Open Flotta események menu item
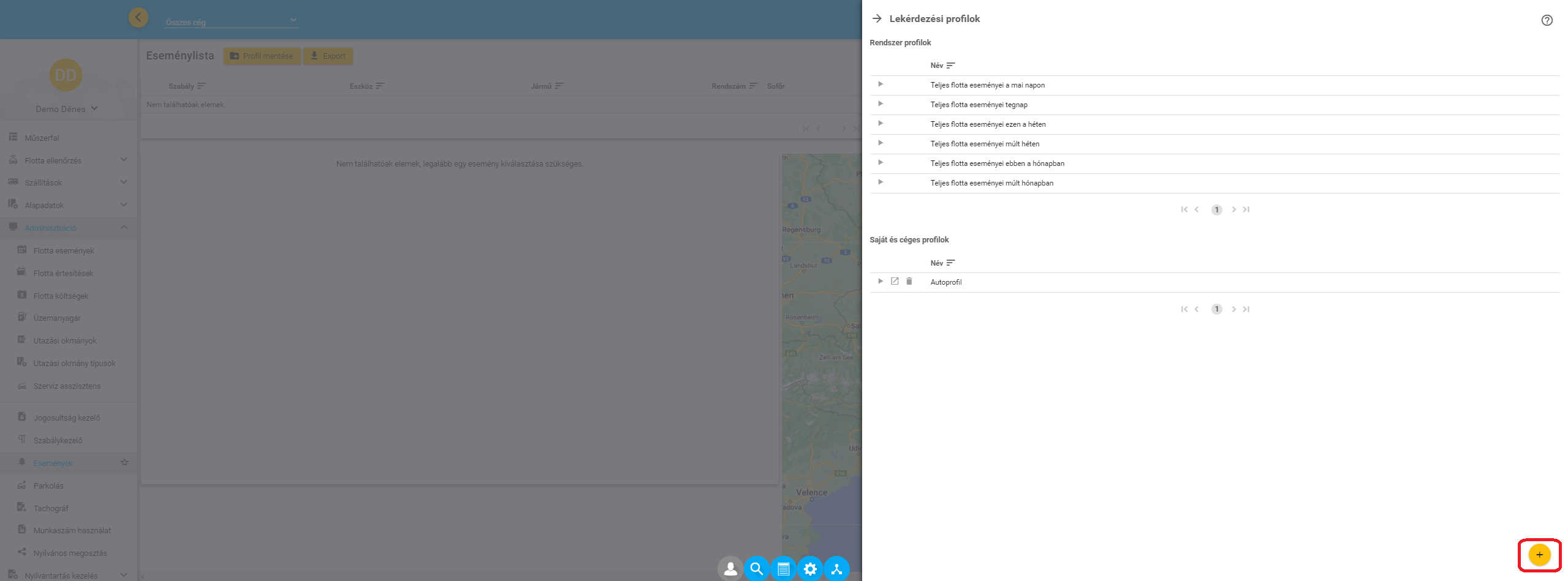Image resolution: width=1568 pixels, height=581 pixels. 64,250
